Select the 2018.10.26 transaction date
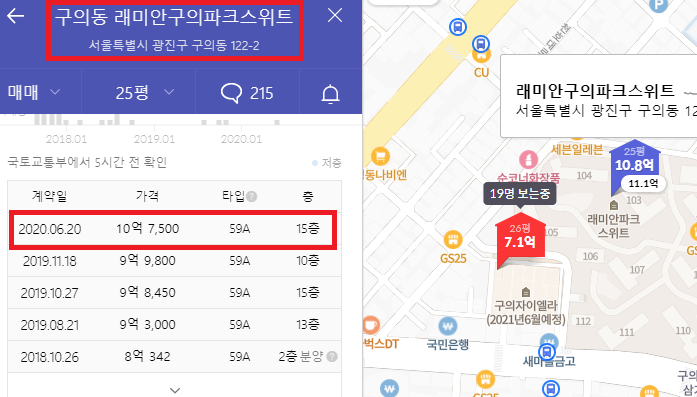Viewport: 697px width, 397px height. (x=49, y=357)
